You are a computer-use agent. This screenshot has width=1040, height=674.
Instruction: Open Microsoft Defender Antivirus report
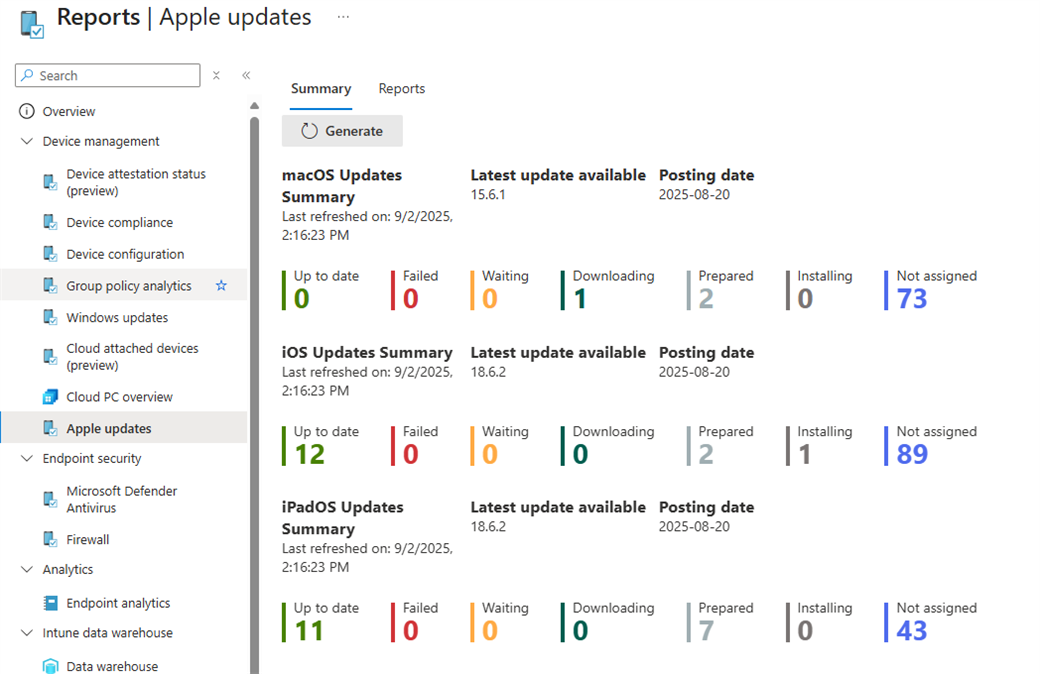point(122,500)
